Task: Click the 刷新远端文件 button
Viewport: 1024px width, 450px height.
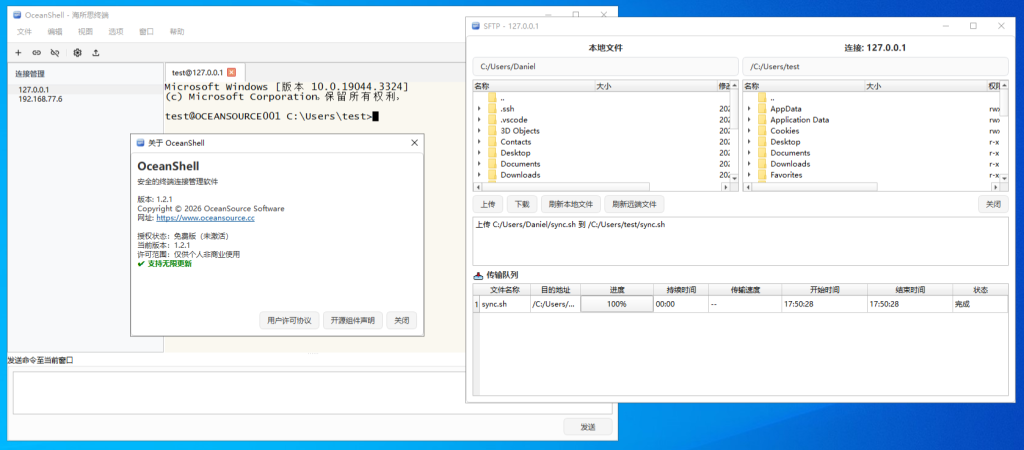Action: (634, 204)
